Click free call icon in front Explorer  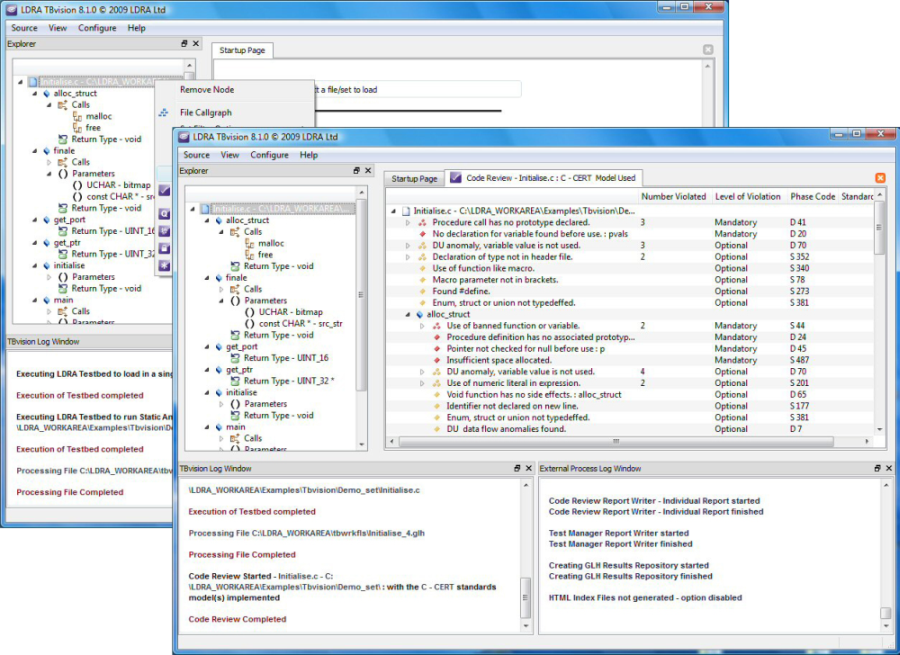pos(249,255)
